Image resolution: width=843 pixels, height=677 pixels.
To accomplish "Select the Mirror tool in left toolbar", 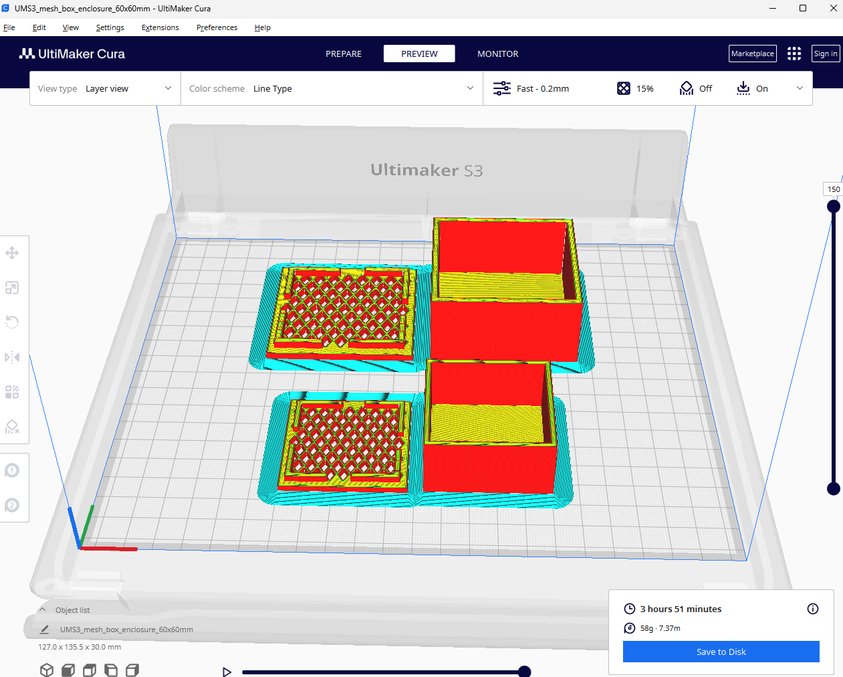I will coord(12,357).
